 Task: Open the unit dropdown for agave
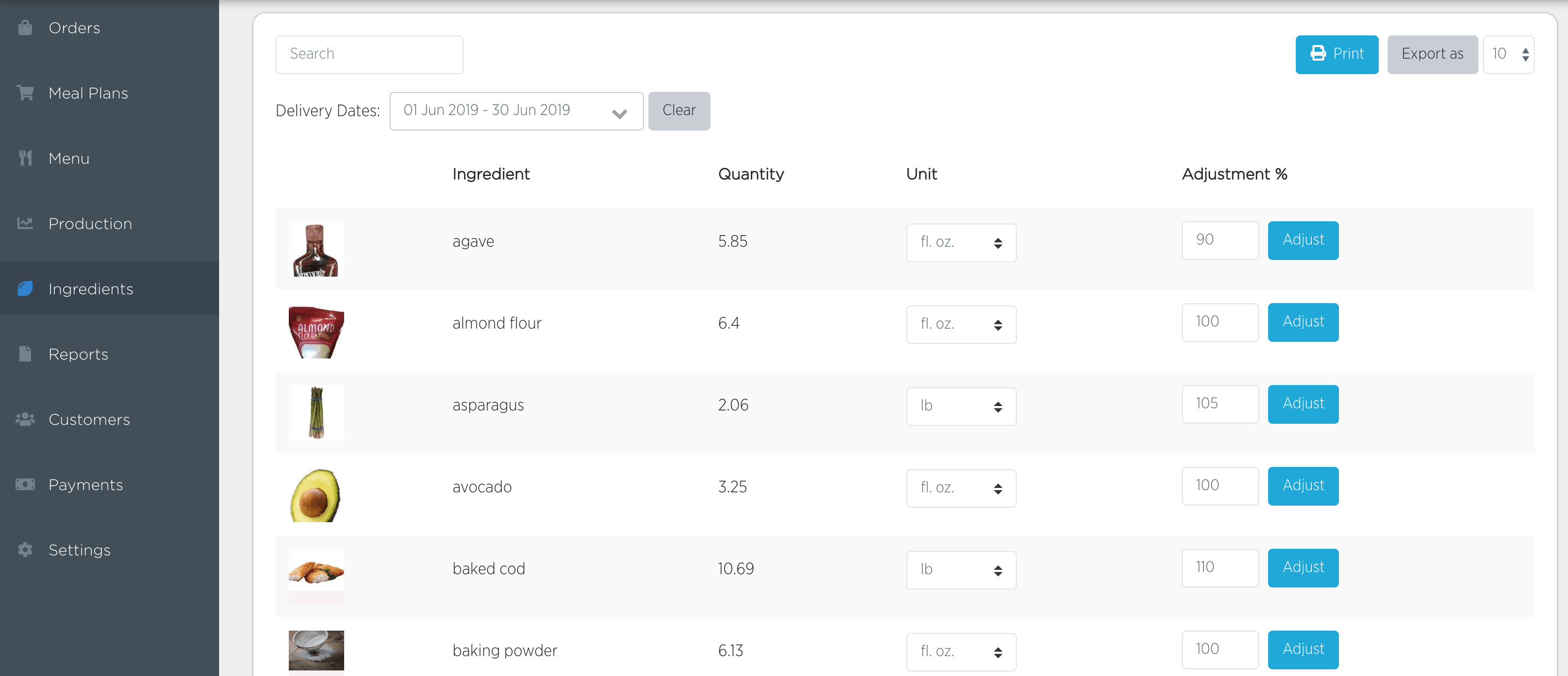coord(960,242)
